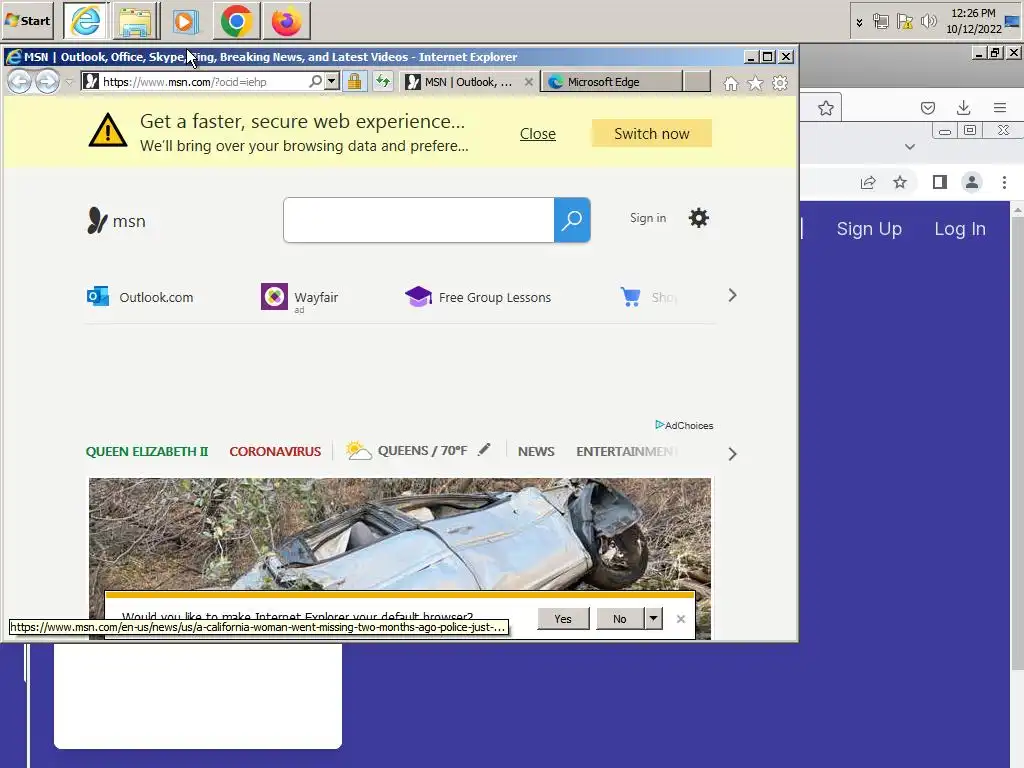Click the Sign in link on MSN
Screen dimensions: 1024x768
pyautogui.click(x=648, y=218)
